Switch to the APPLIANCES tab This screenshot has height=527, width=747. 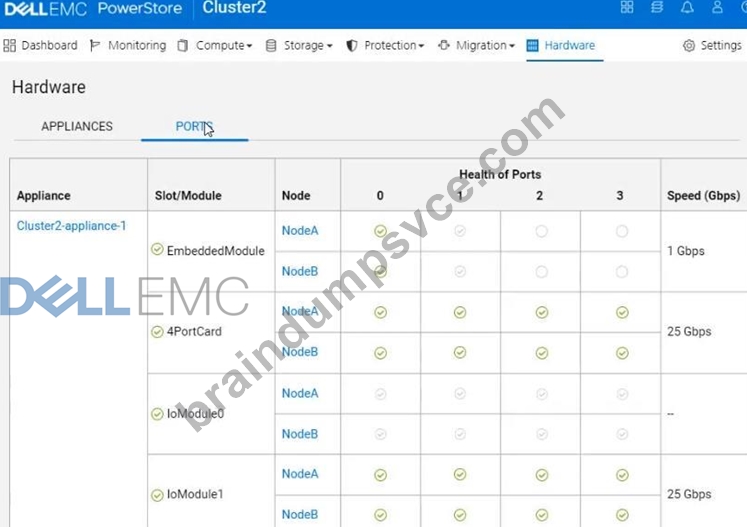[77, 126]
